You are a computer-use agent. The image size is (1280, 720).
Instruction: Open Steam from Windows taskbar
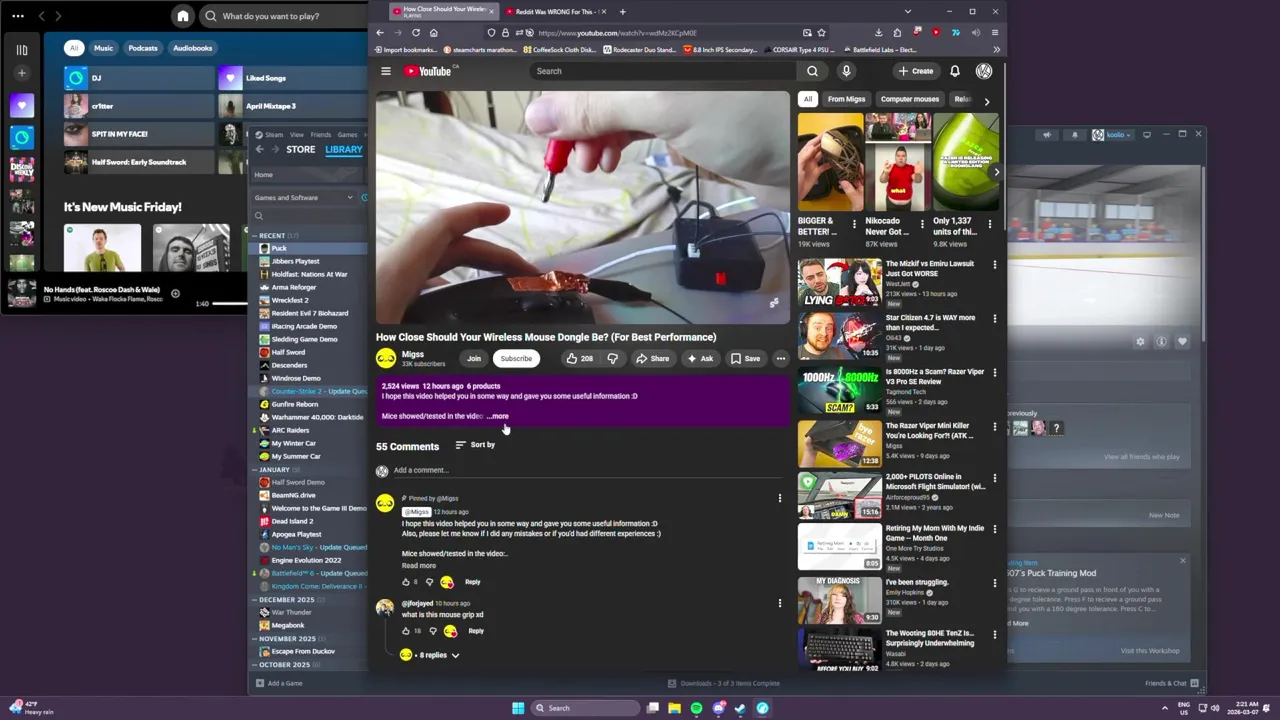pyautogui.click(x=740, y=708)
